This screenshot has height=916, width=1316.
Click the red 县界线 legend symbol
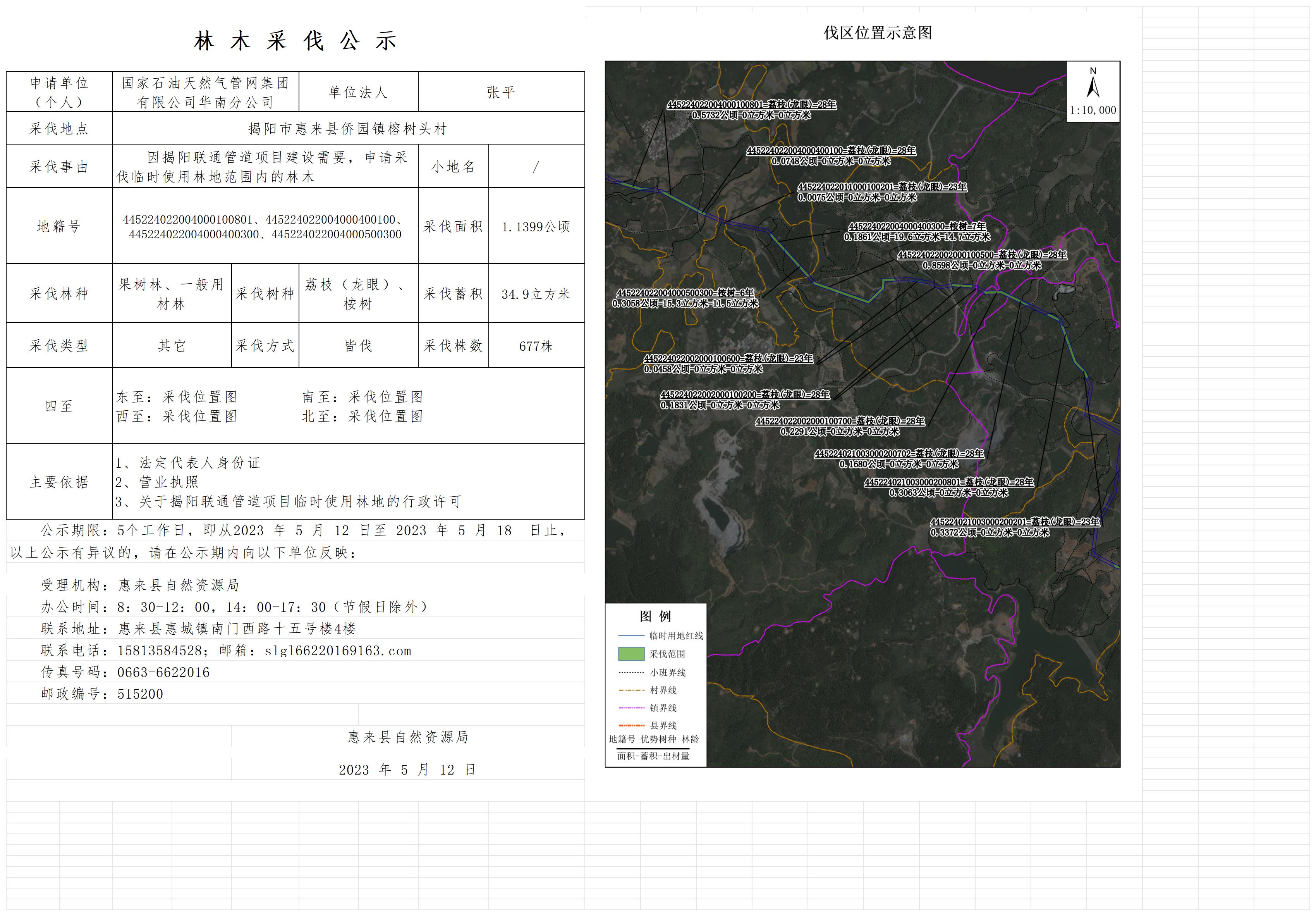pos(631,726)
